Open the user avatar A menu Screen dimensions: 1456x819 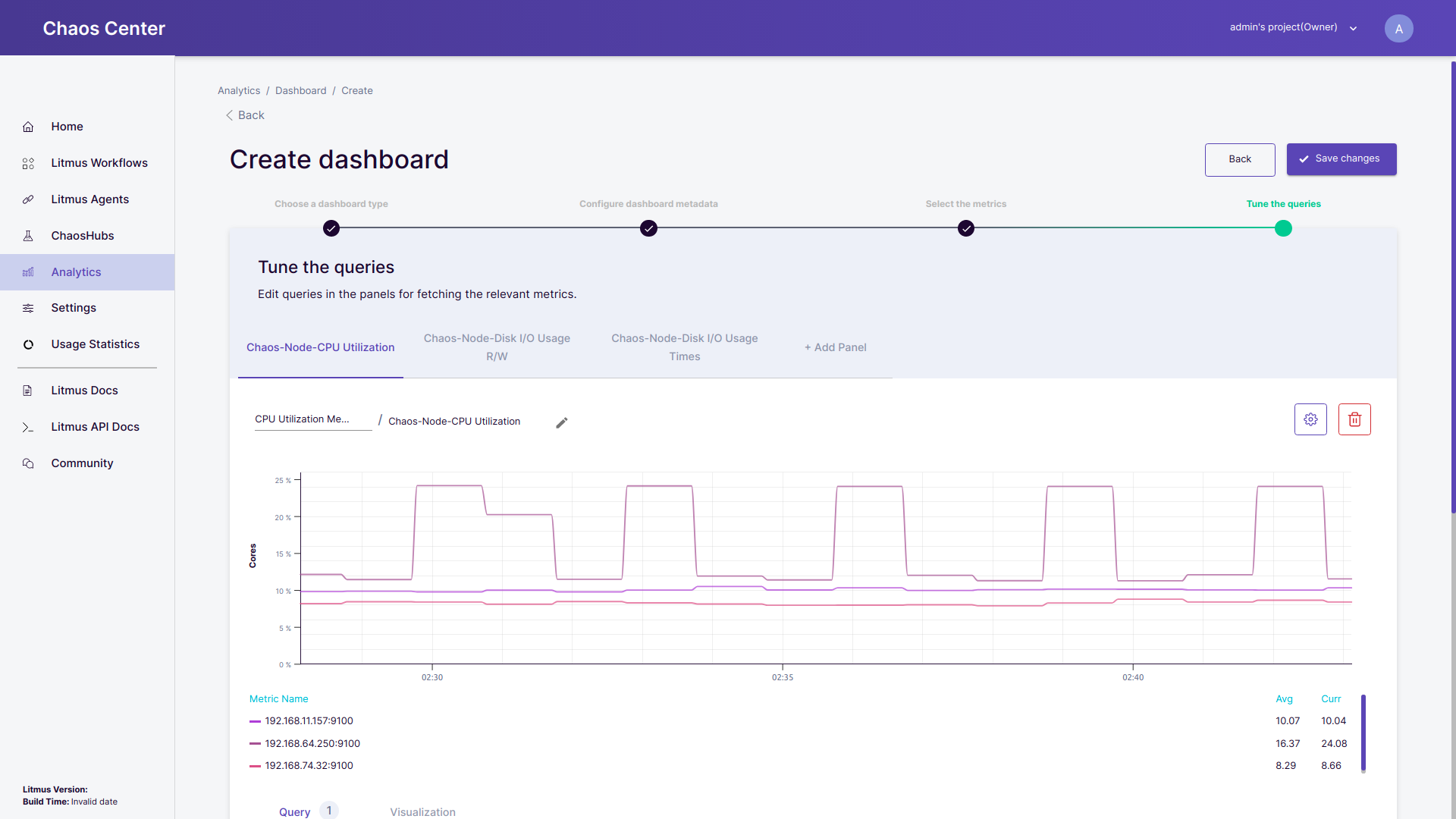(x=1398, y=29)
